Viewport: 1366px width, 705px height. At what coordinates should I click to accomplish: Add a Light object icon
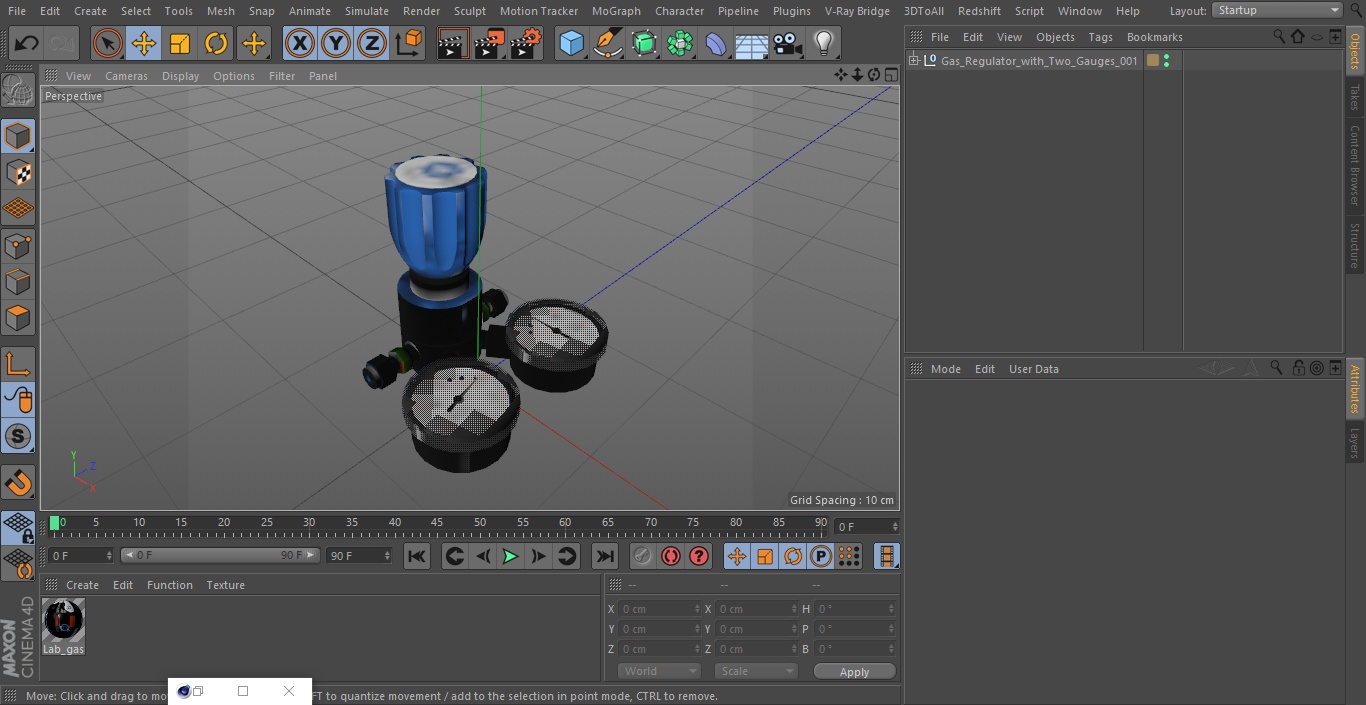click(823, 43)
